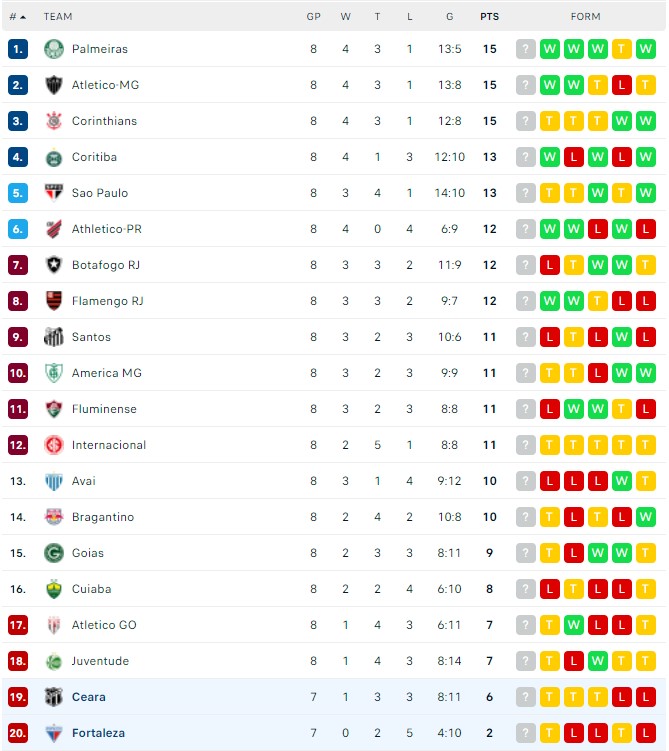669x751 pixels.
Task: Click the Sao Paulo club crest
Action: [x=54, y=193]
